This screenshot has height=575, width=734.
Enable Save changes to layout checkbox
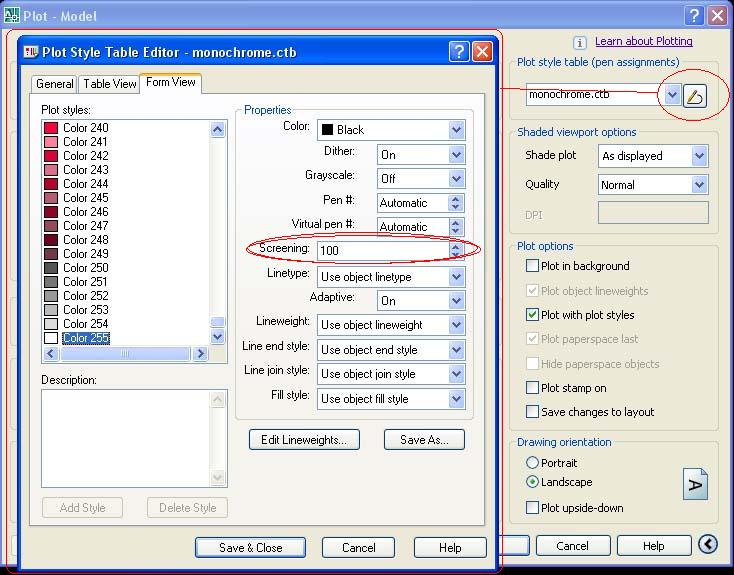click(x=532, y=412)
